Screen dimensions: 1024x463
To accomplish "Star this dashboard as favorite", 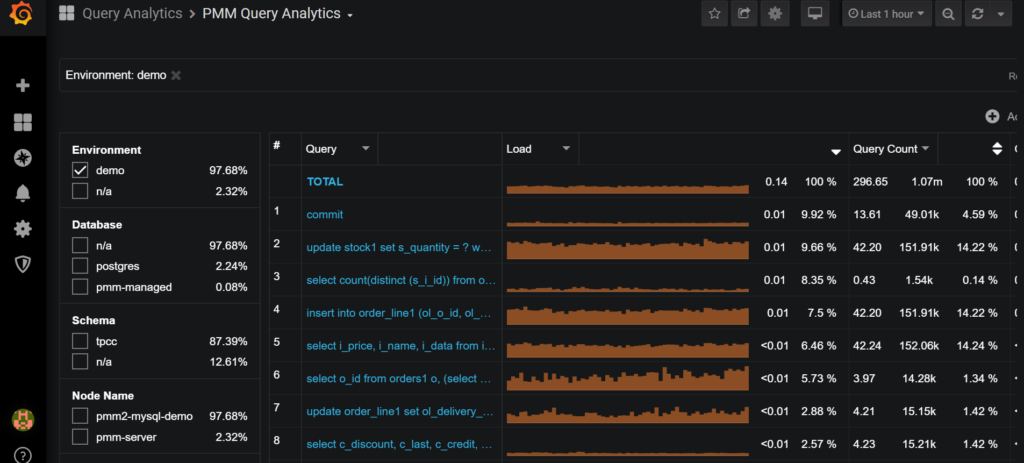I will click(715, 14).
